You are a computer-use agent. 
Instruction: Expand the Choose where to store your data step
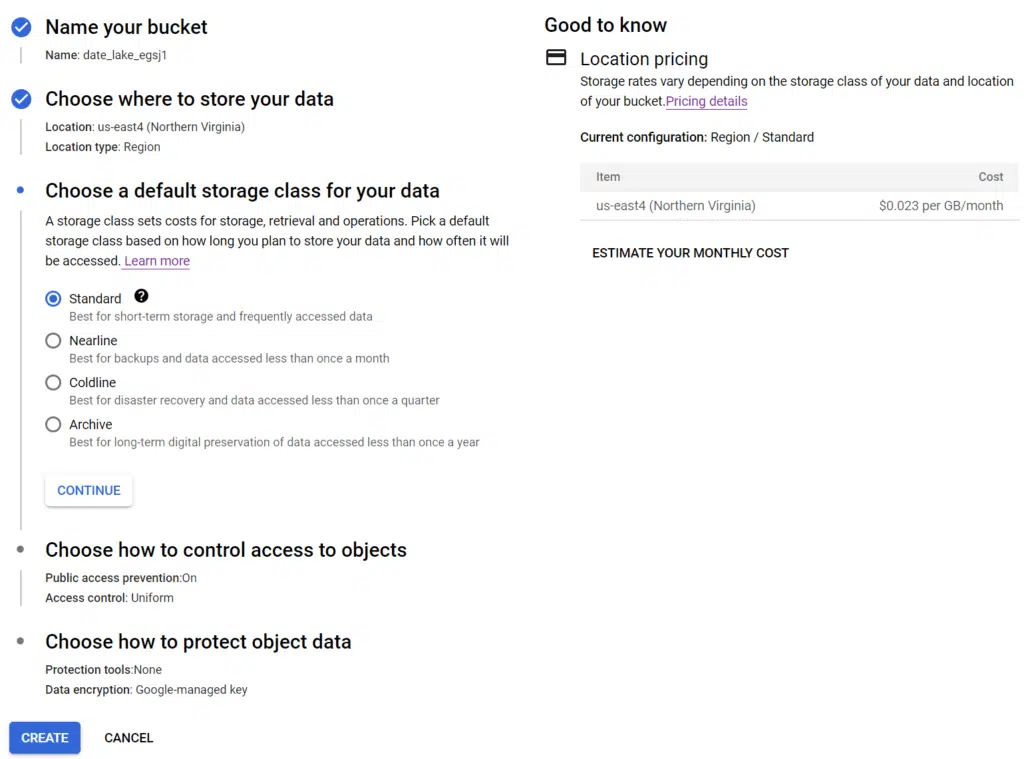click(x=189, y=99)
